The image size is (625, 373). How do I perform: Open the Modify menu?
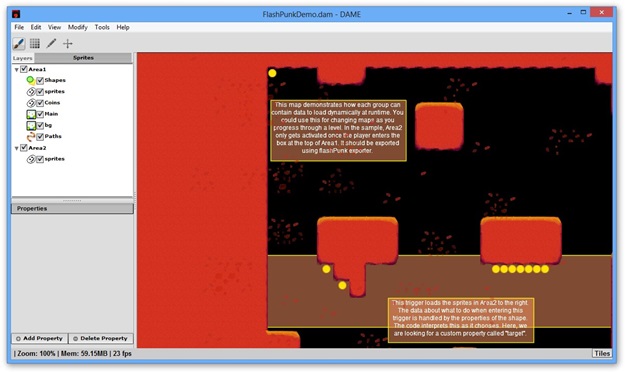[x=78, y=27]
